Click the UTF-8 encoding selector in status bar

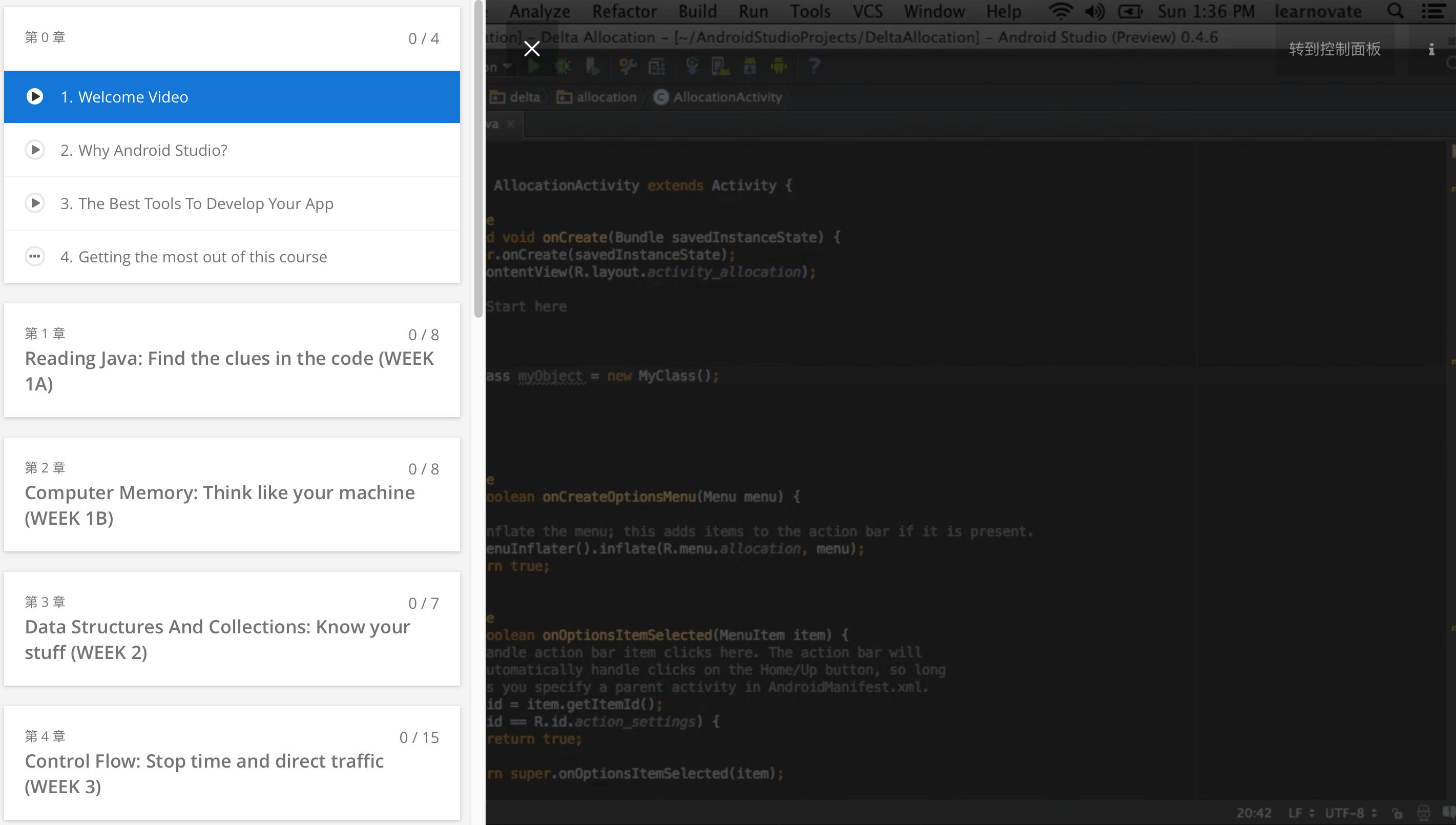tap(1350, 814)
